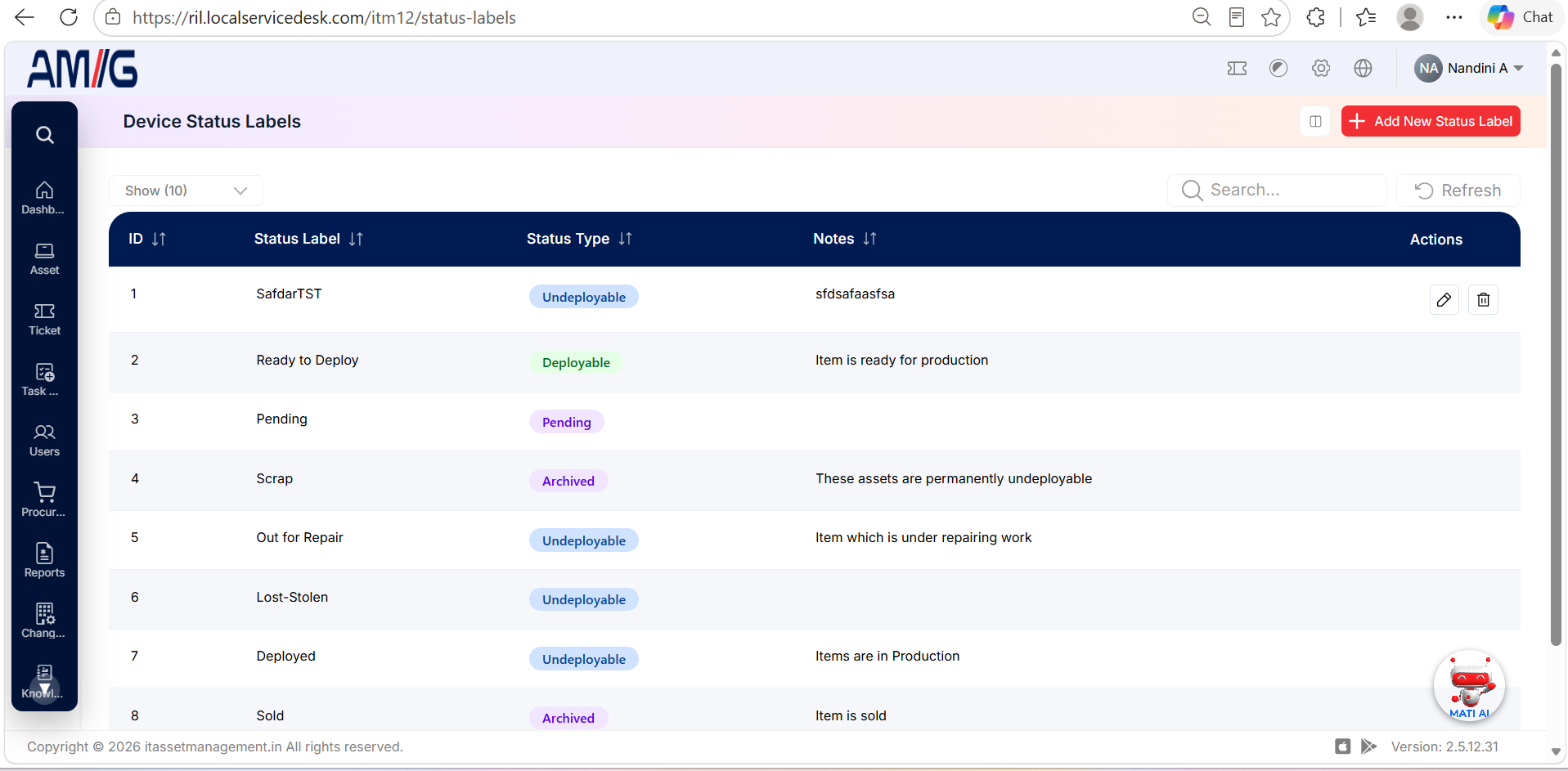1568x771 pixels.
Task: Expand the Show (10) dropdown
Action: pos(186,191)
